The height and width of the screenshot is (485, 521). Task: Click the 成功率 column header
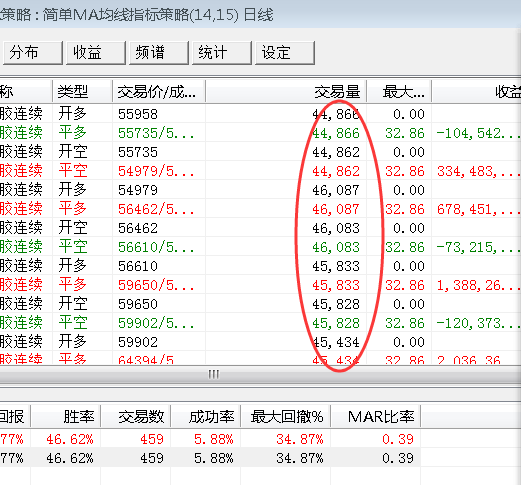pyautogui.click(x=206, y=417)
